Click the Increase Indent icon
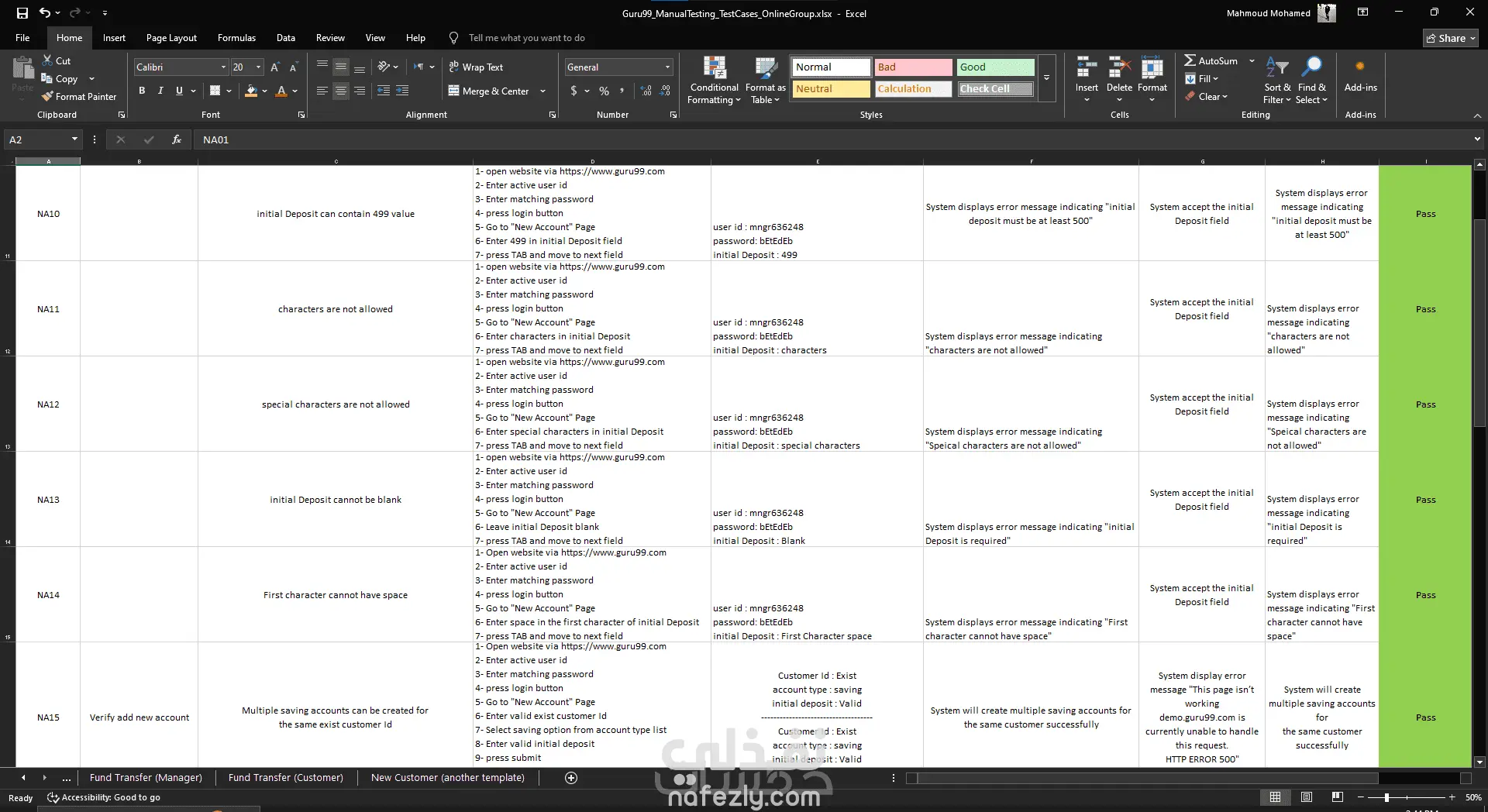This screenshot has height=812, width=1488. pos(402,91)
